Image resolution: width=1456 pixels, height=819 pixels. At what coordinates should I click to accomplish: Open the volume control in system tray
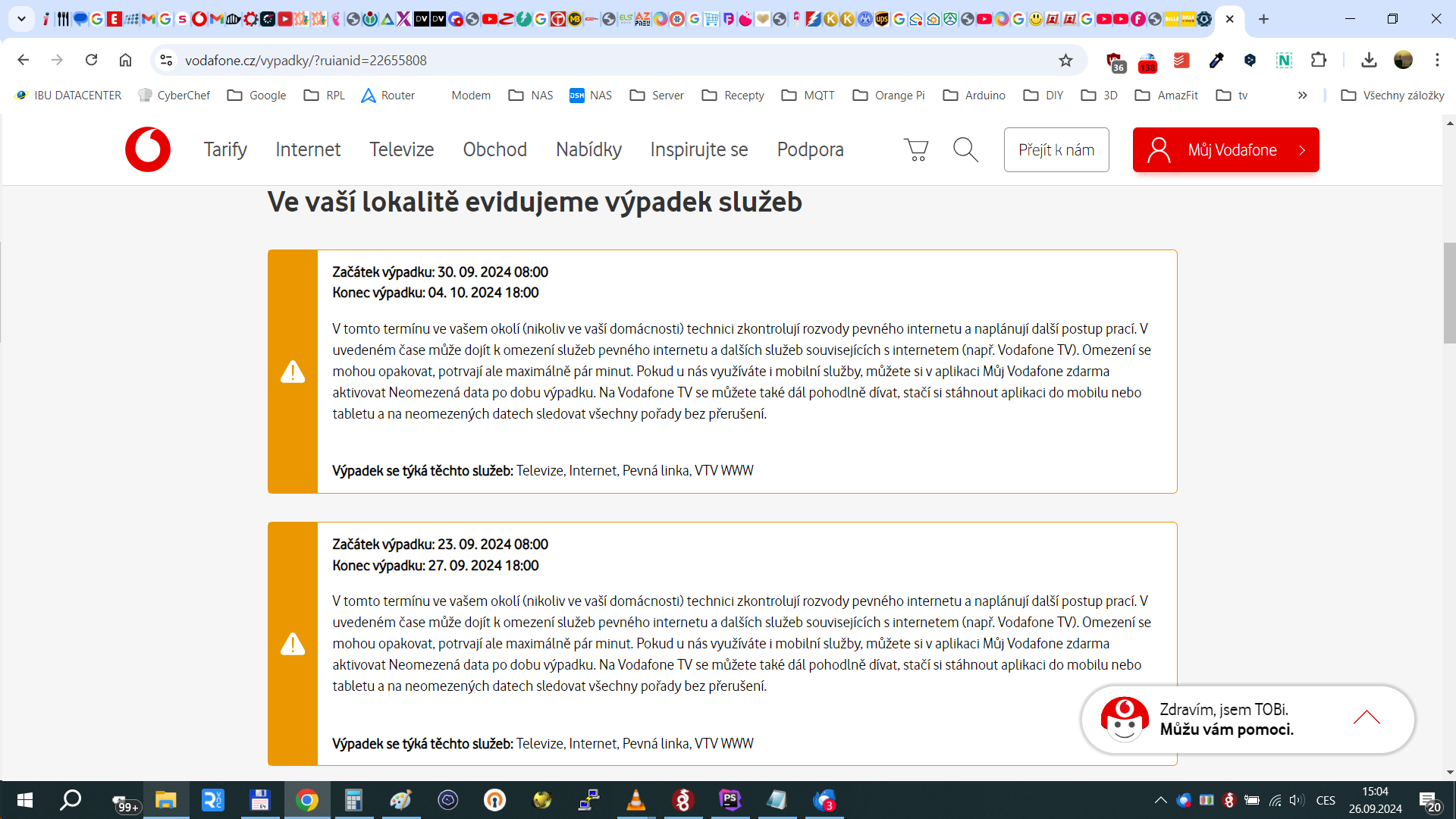point(1297,800)
